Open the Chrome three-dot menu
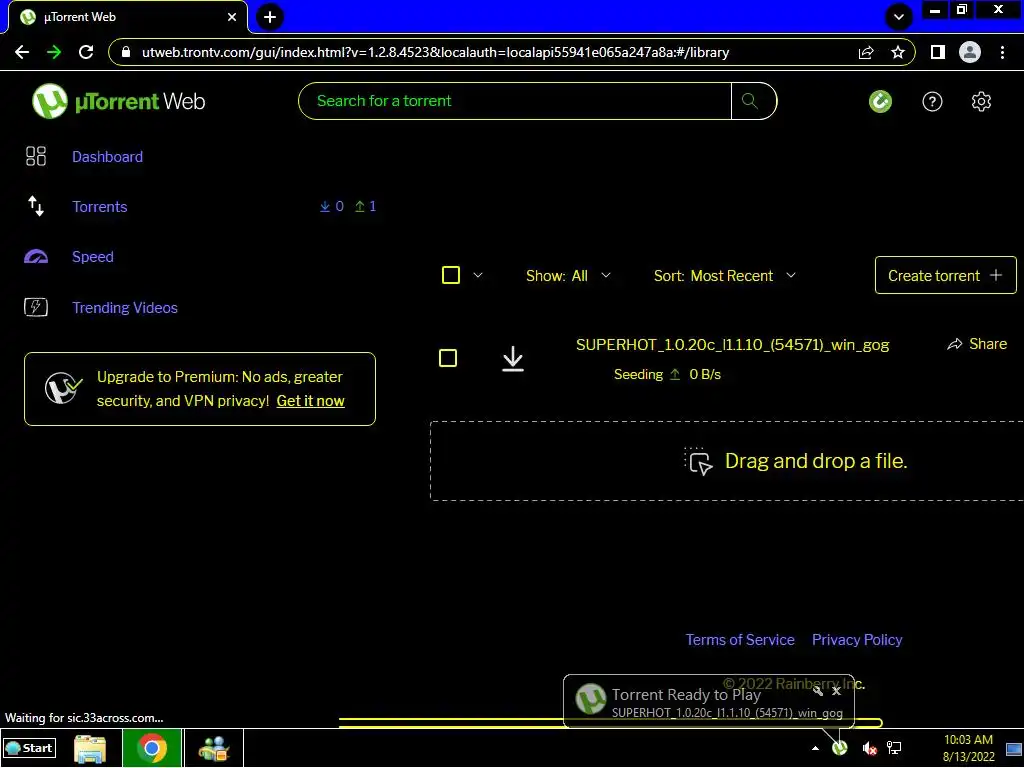 (x=1002, y=52)
